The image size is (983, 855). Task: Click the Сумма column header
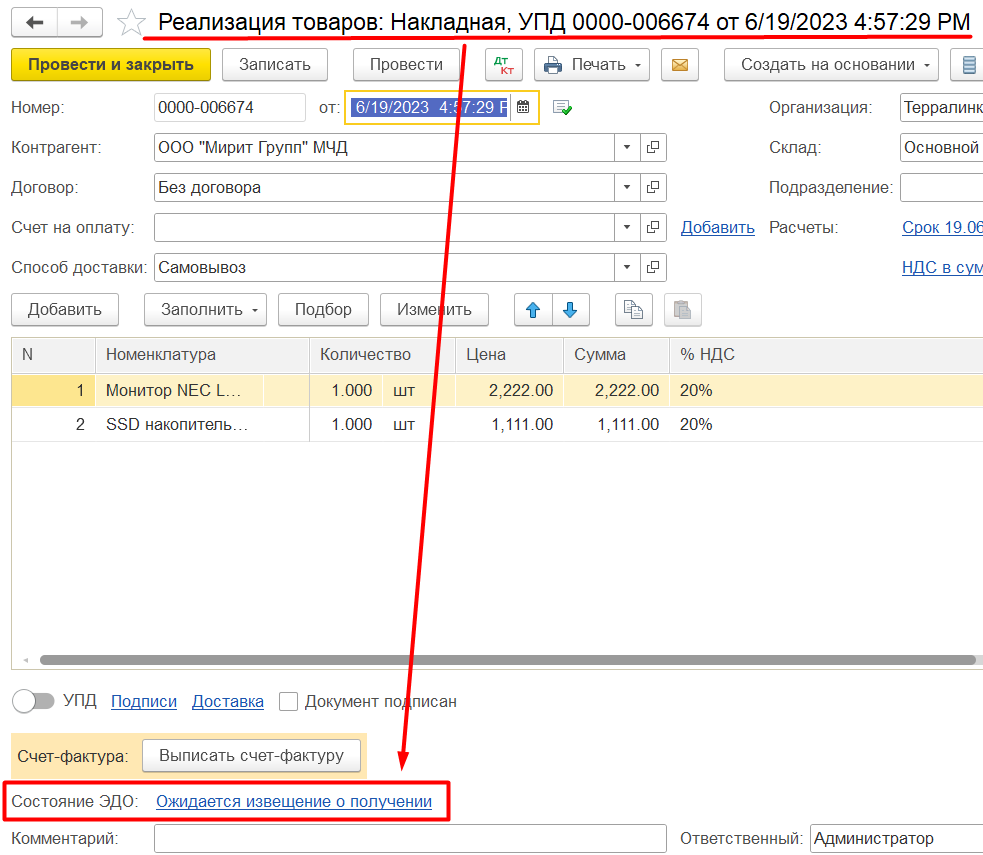617,355
